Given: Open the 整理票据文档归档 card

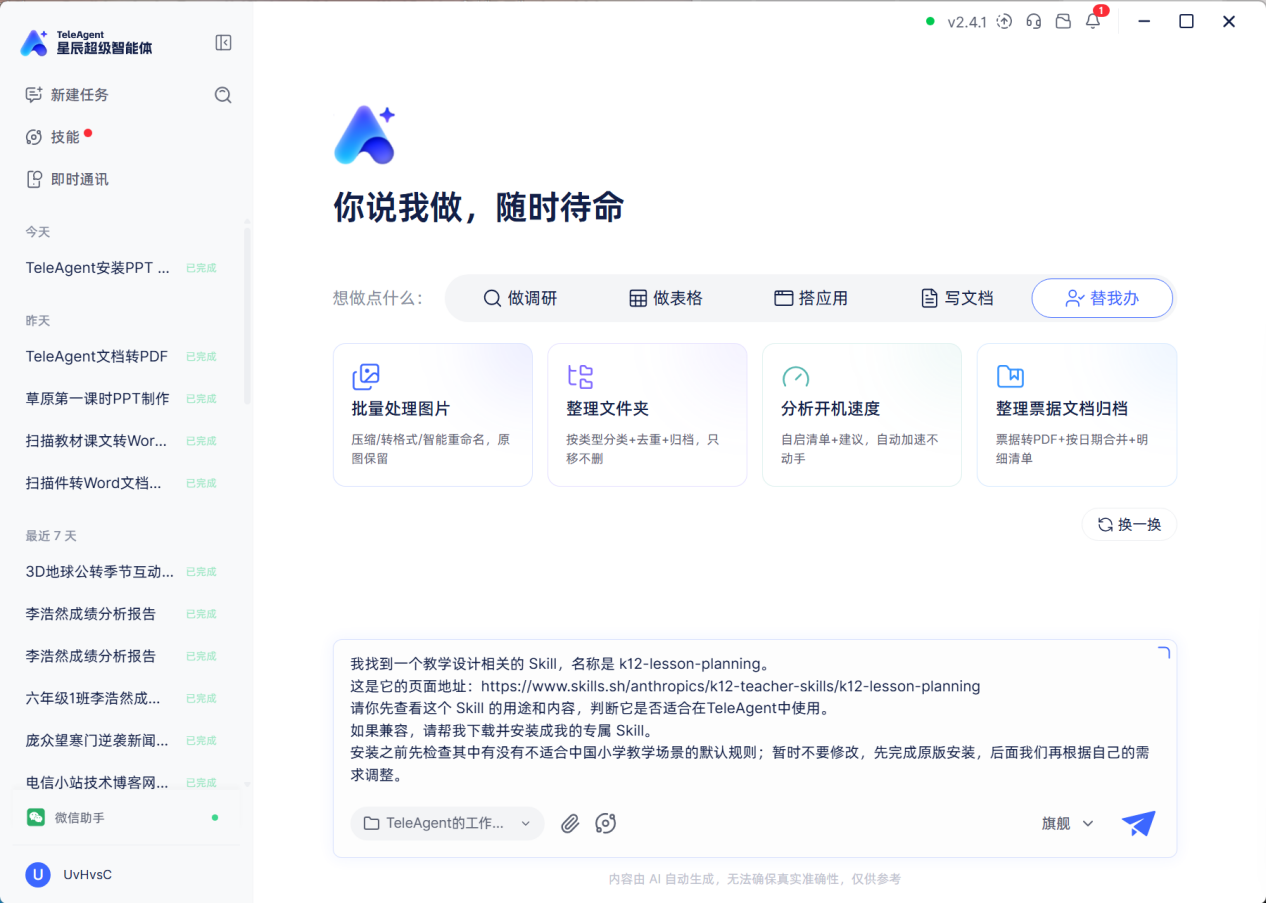Looking at the screenshot, I should pos(1077,415).
